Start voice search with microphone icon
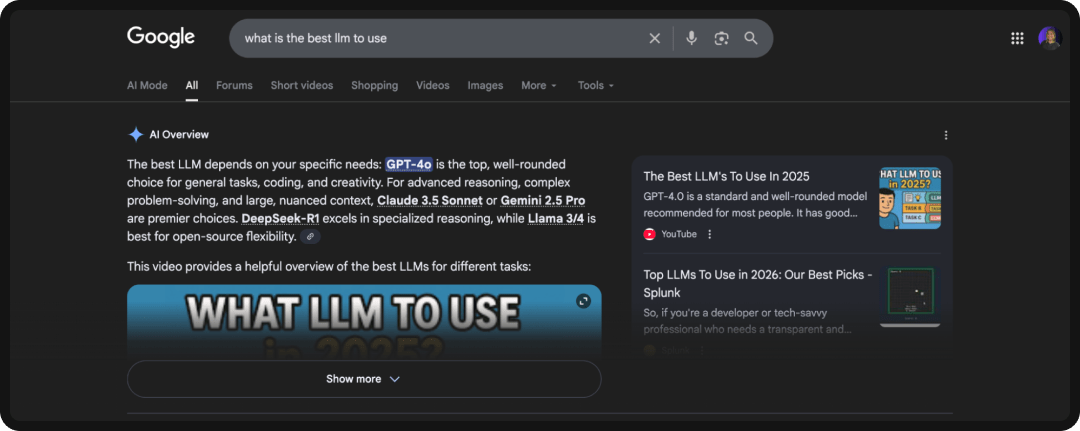This screenshot has width=1080, height=431. click(x=692, y=39)
